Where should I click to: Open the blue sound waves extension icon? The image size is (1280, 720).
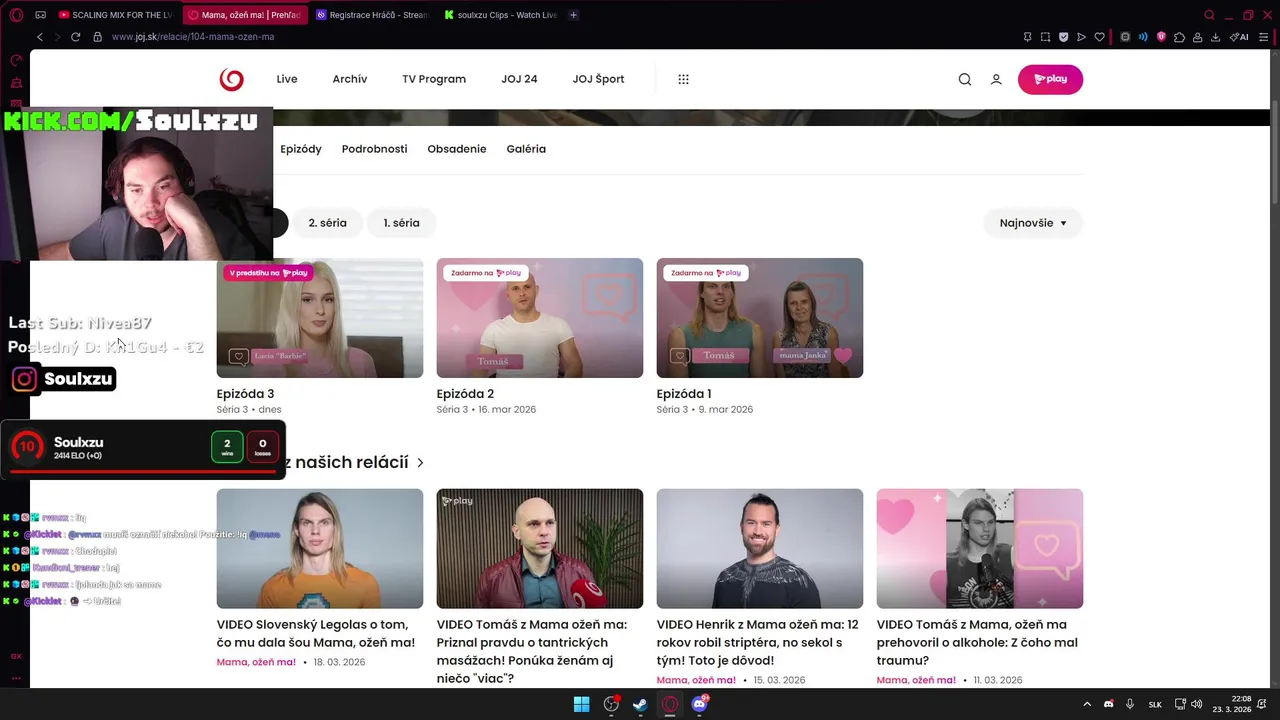point(1143,37)
